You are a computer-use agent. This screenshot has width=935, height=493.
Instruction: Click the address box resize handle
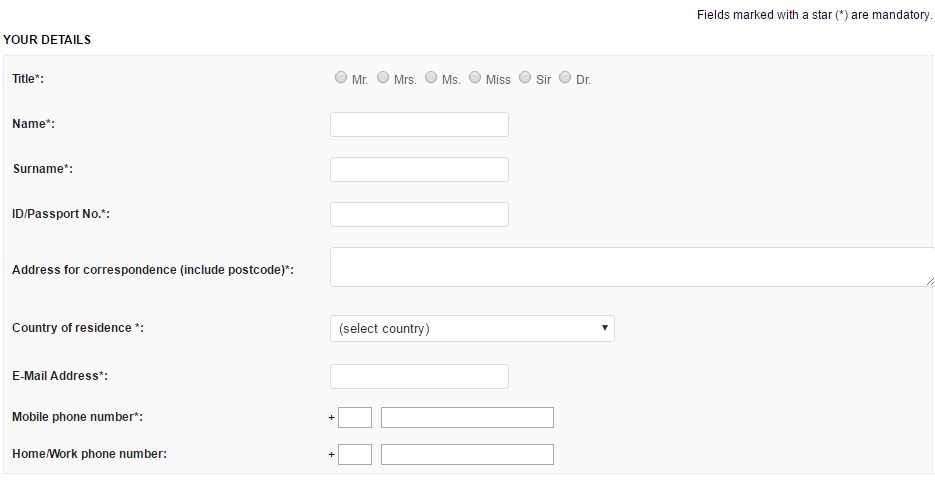pyautogui.click(x=930, y=282)
